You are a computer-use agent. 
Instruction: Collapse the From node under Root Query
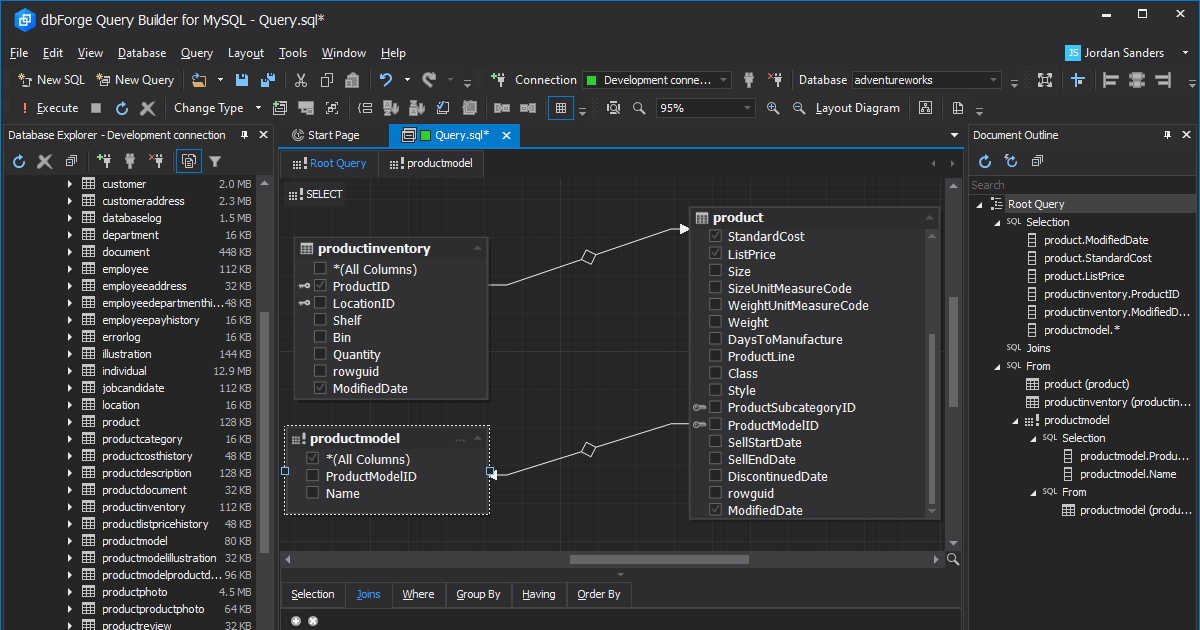coord(997,366)
